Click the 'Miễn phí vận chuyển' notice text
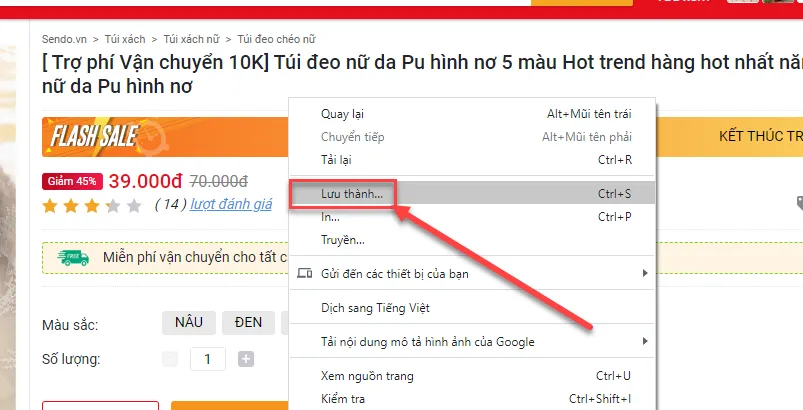This screenshot has width=803, height=410. [x=195, y=257]
